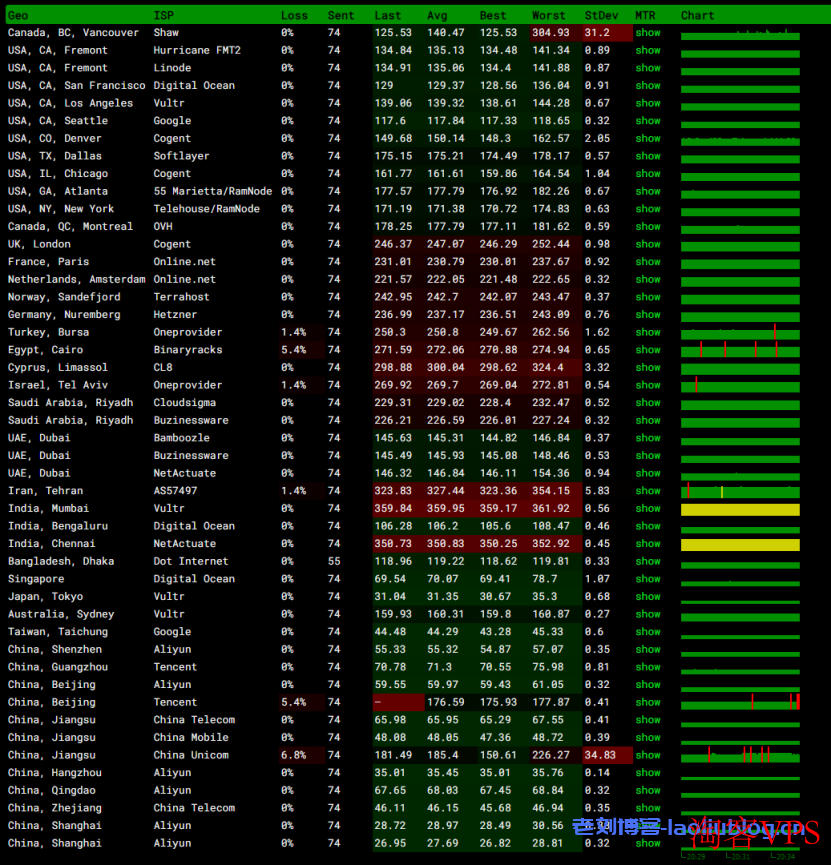Image resolution: width=831 pixels, height=865 pixels.
Task: Open show for India, Mumbai row
Action: 647,508
